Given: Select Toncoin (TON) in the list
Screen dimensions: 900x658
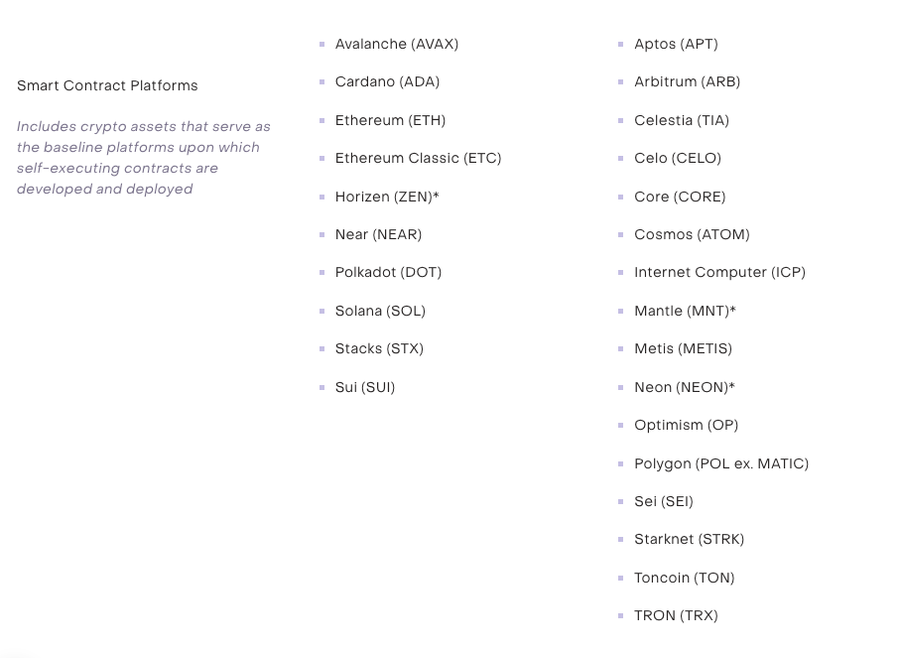Looking at the screenshot, I should (x=684, y=578).
